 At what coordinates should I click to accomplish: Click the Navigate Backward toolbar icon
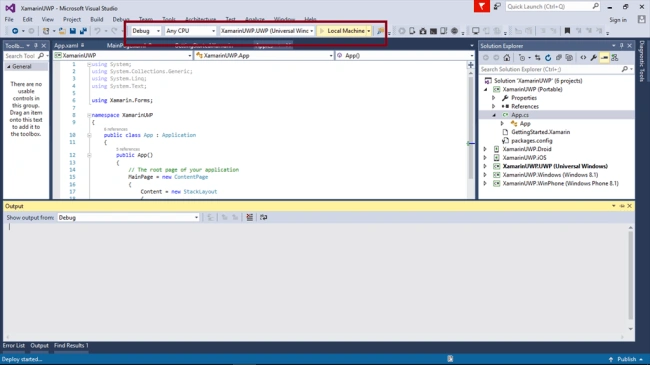coord(15,31)
